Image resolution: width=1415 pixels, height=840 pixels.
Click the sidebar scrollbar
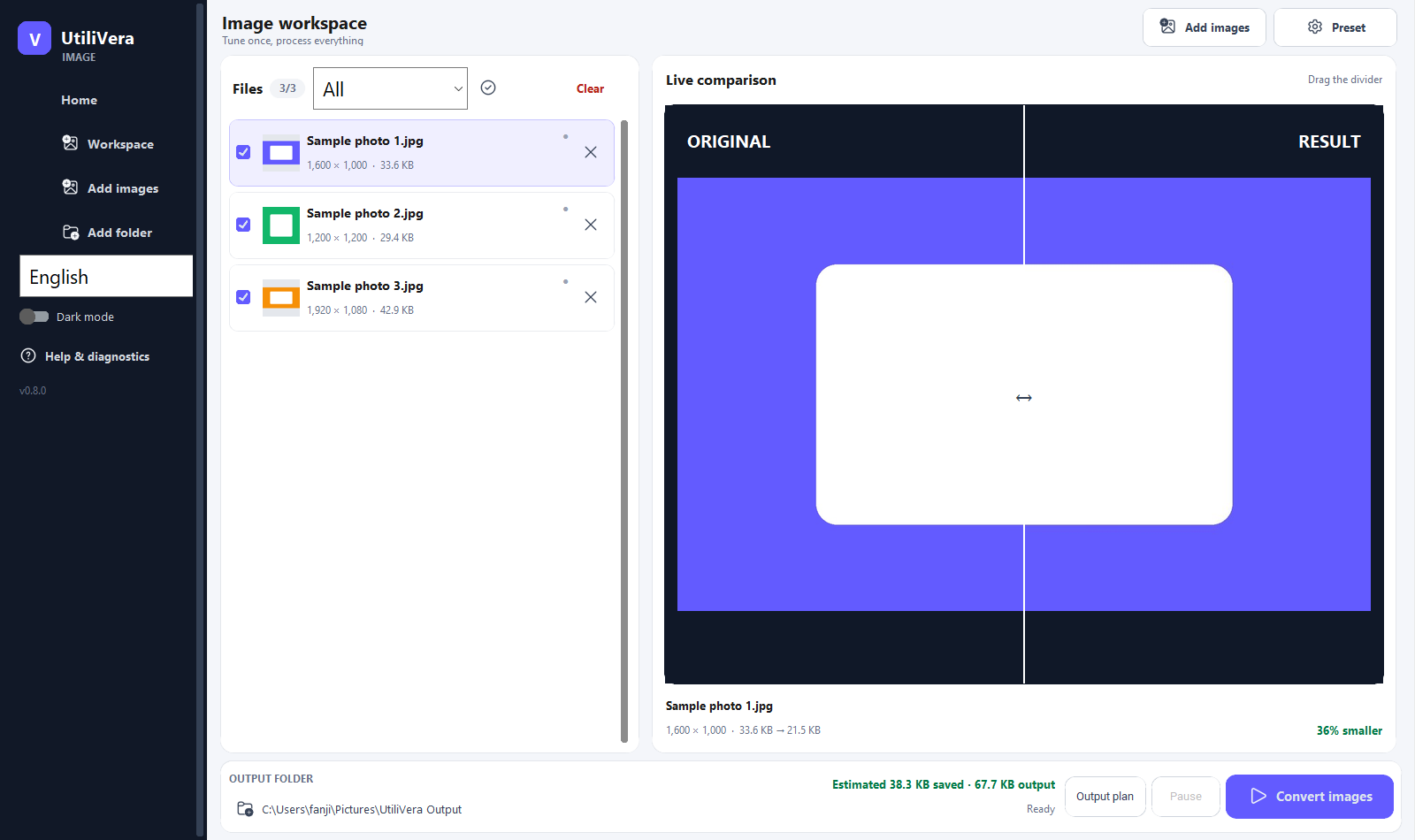[200, 420]
